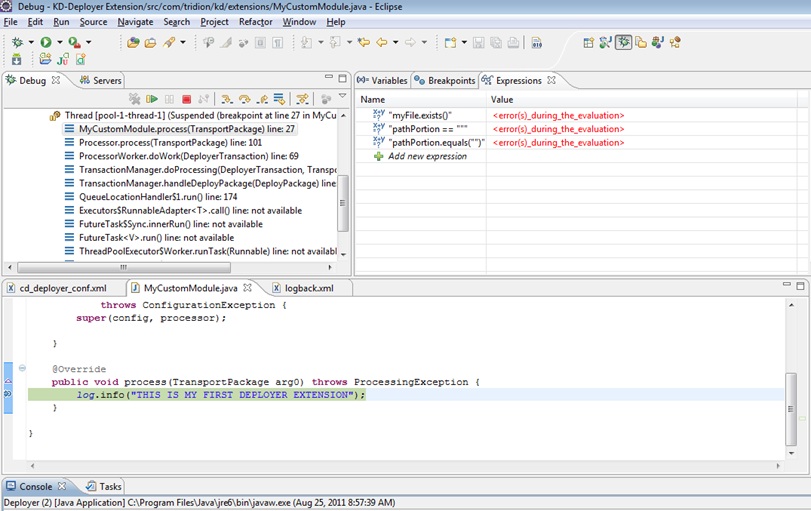Select Processor.process stack frame line 101
Image resolution: width=811 pixels, height=511 pixels.
(169, 143)
